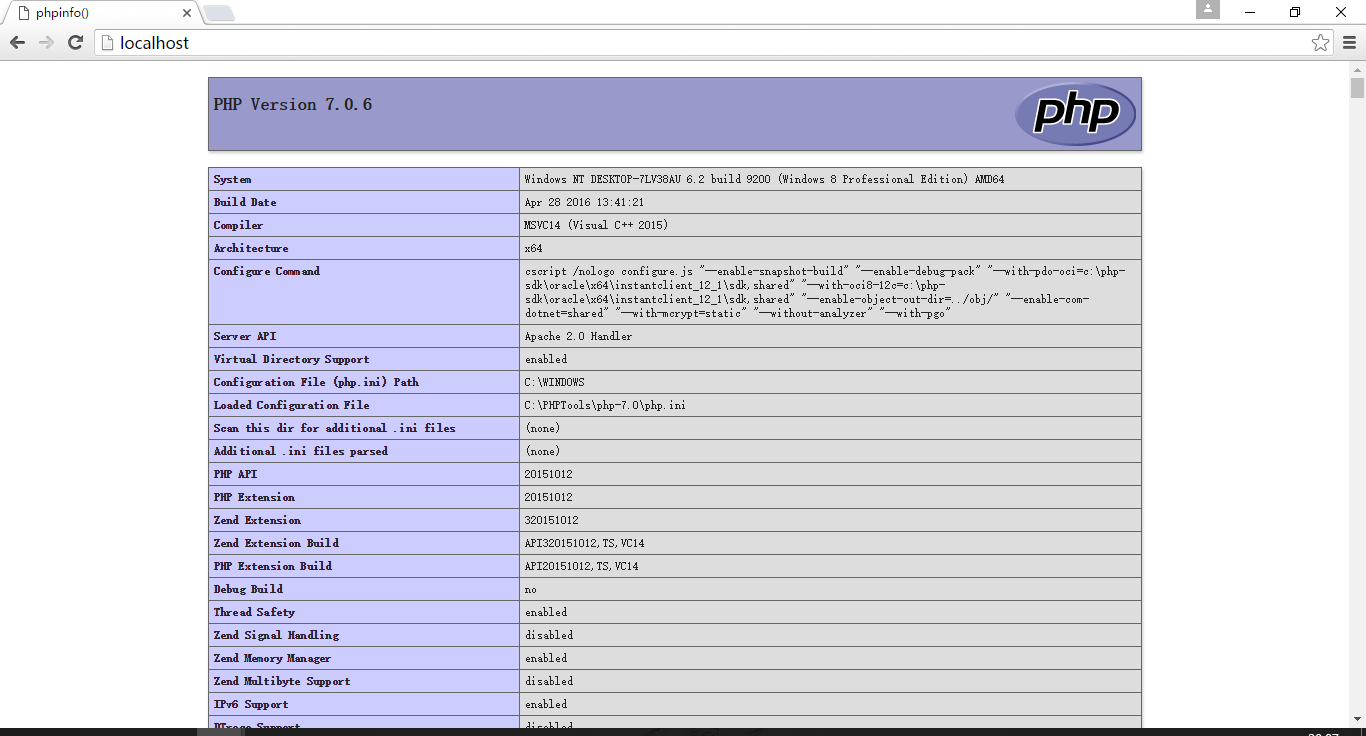Click API320151012,TS,VC14 value
Screen dimensions: 1366x736
pyautogui.click(x=585, y=543)
